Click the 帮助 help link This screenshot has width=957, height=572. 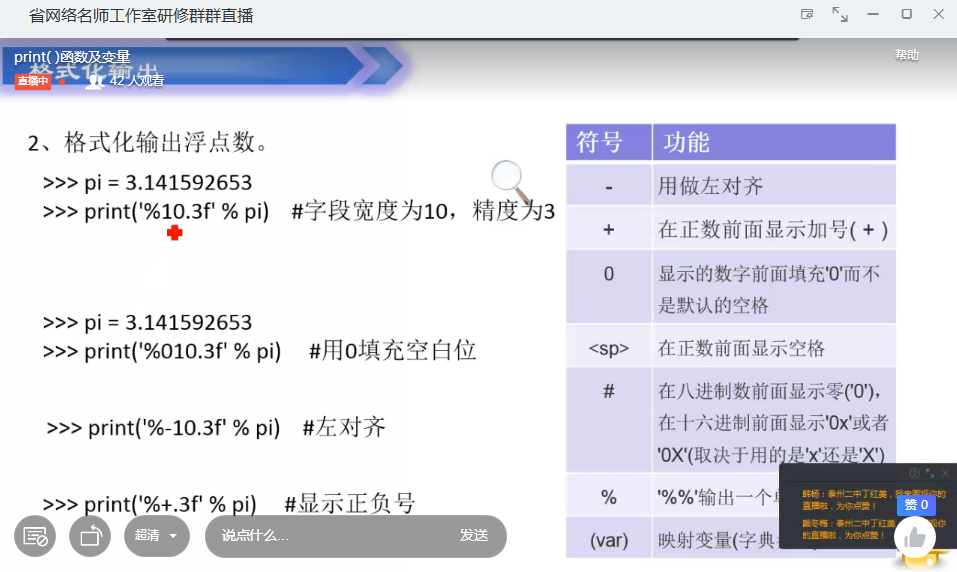[906, 55]
